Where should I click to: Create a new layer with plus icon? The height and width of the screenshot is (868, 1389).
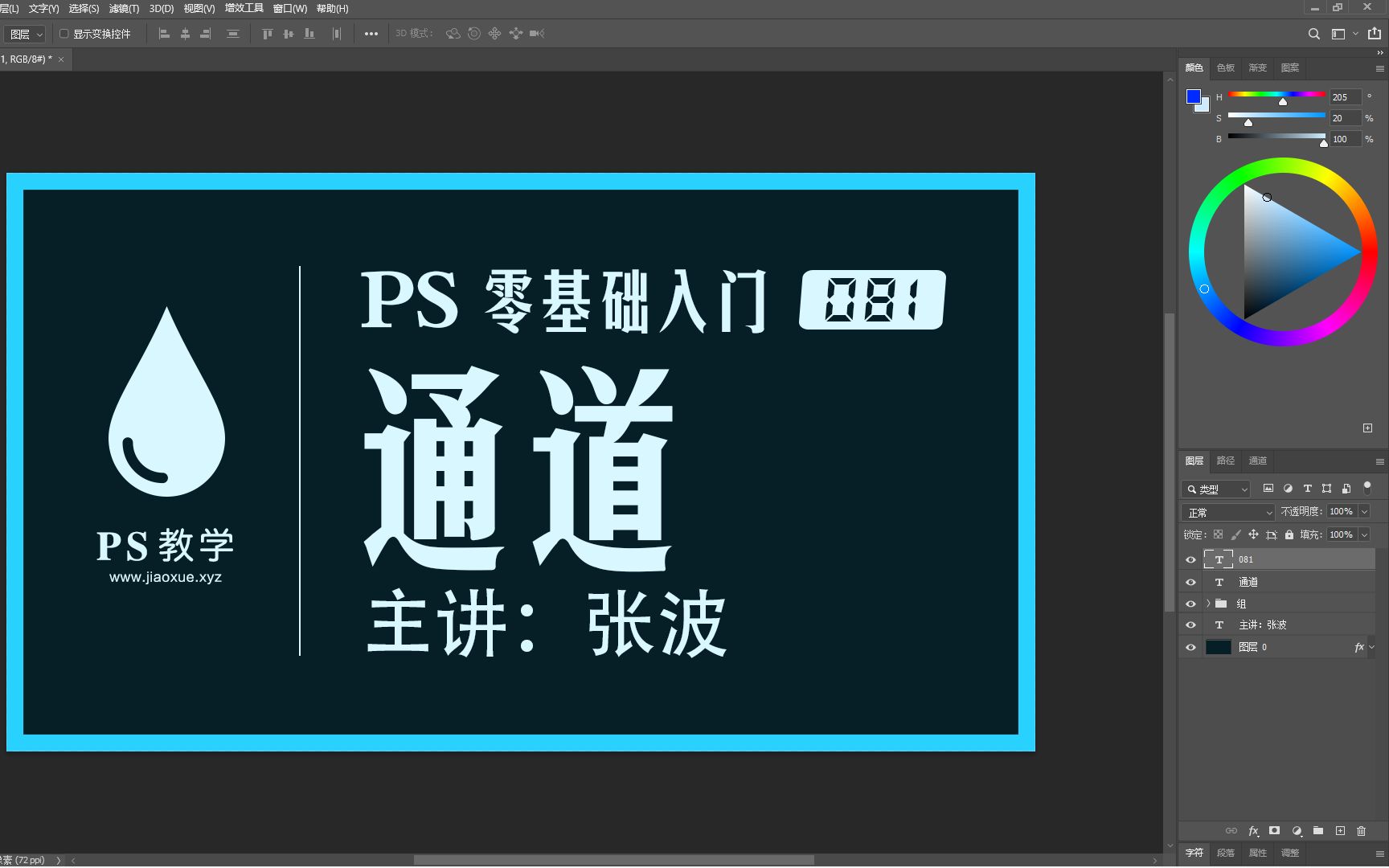[x=1340, y=831]
